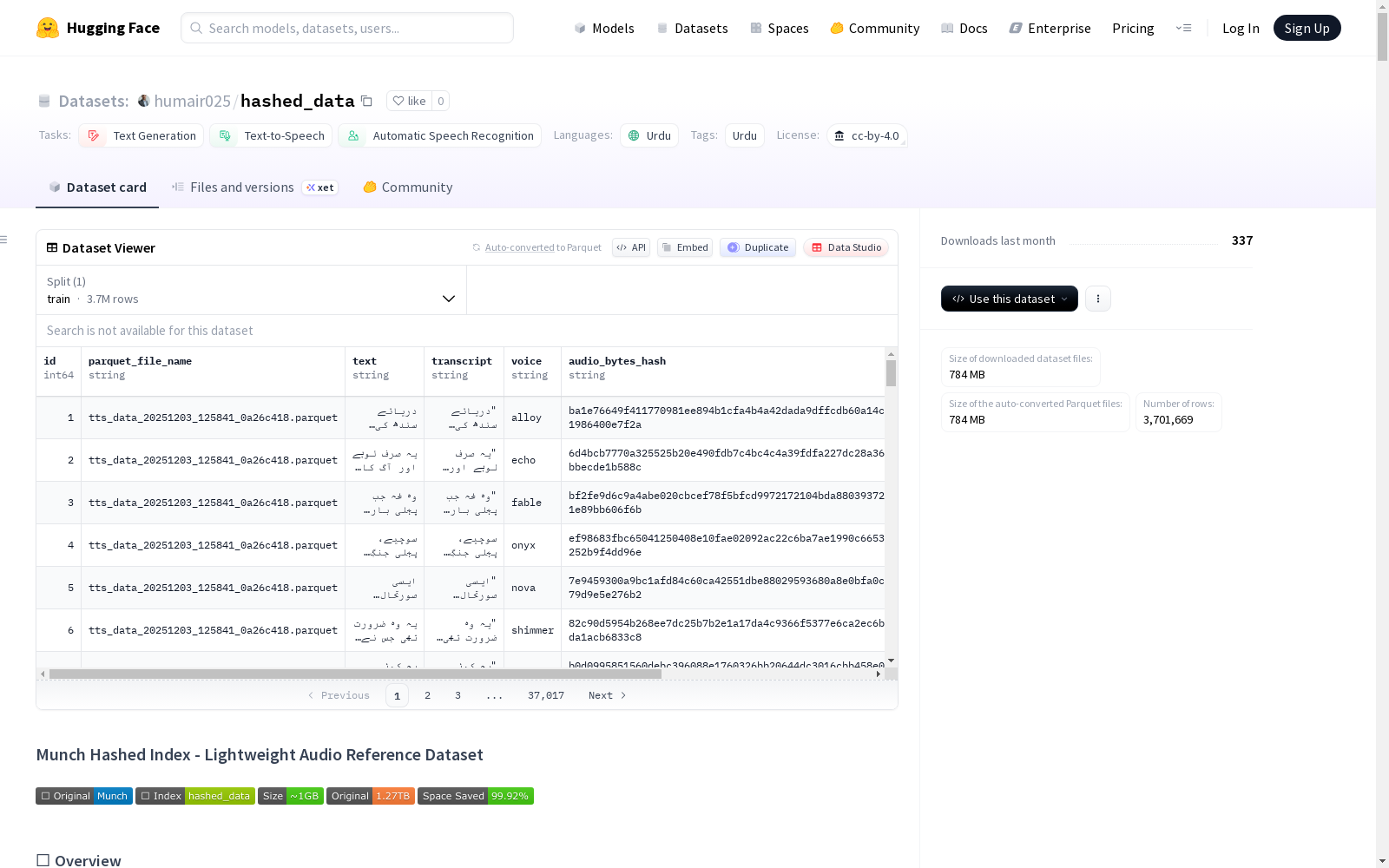Go to Datasets in the navigation
Screen dimensions: 1389x868
click(692, 29)
